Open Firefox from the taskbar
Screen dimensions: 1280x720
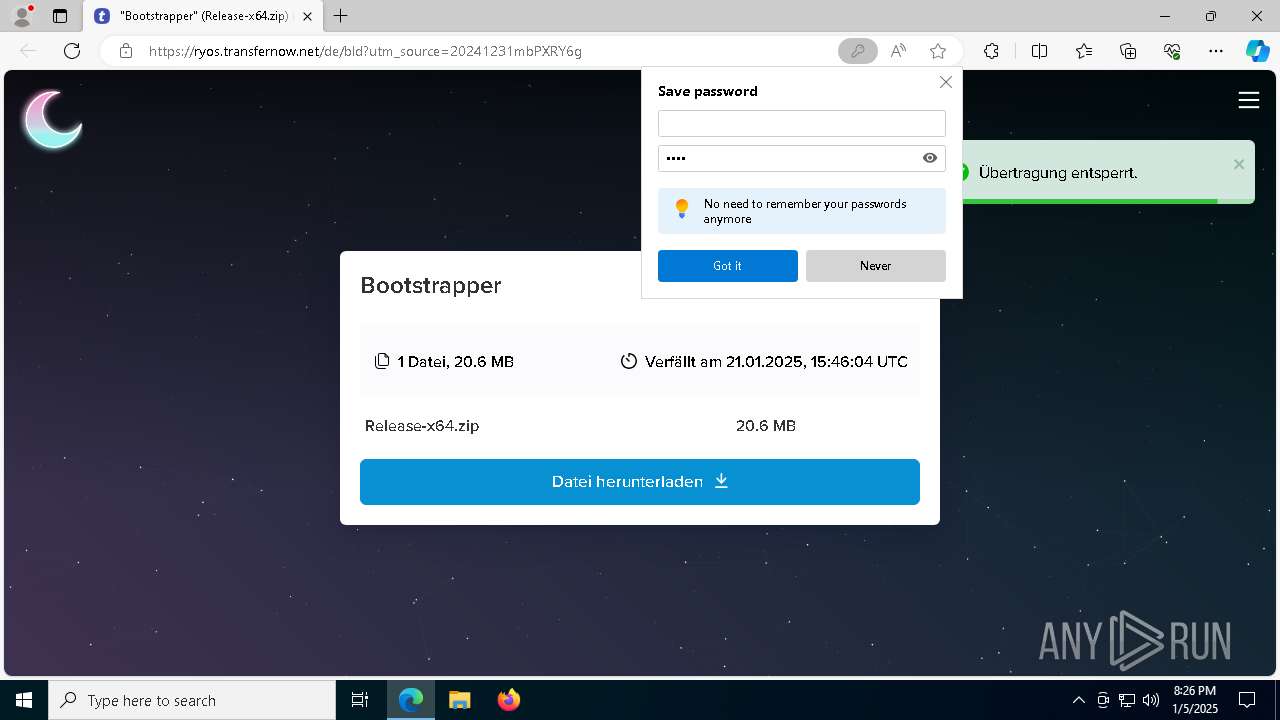pos(508,700)
